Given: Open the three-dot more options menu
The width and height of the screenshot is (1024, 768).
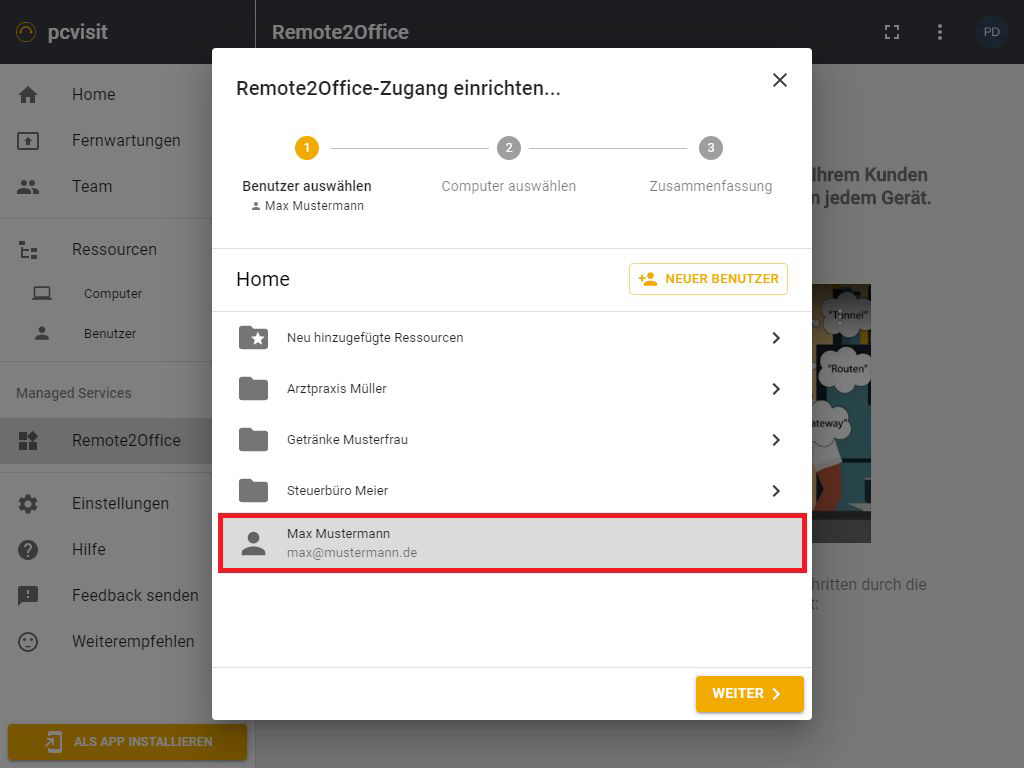Looking at the screenshot, I should [939, 32].
